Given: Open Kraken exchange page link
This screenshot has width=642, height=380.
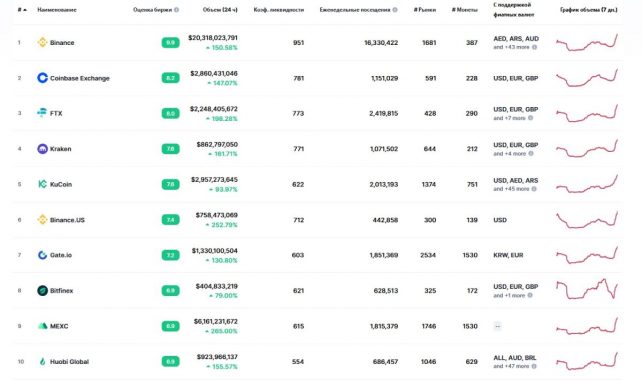Looking at the screenshot, I should pos(61,149).
